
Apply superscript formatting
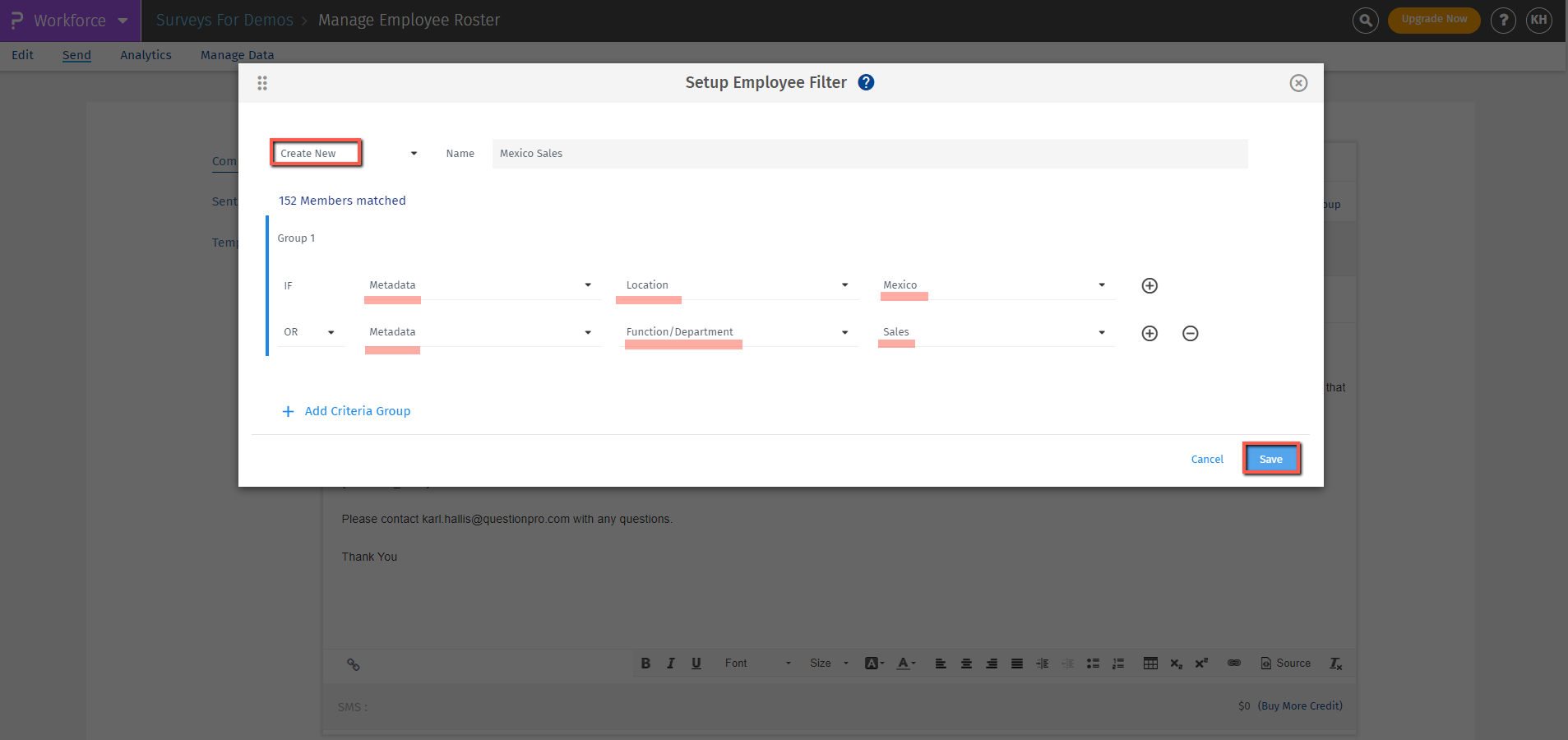coord(1201,663)
